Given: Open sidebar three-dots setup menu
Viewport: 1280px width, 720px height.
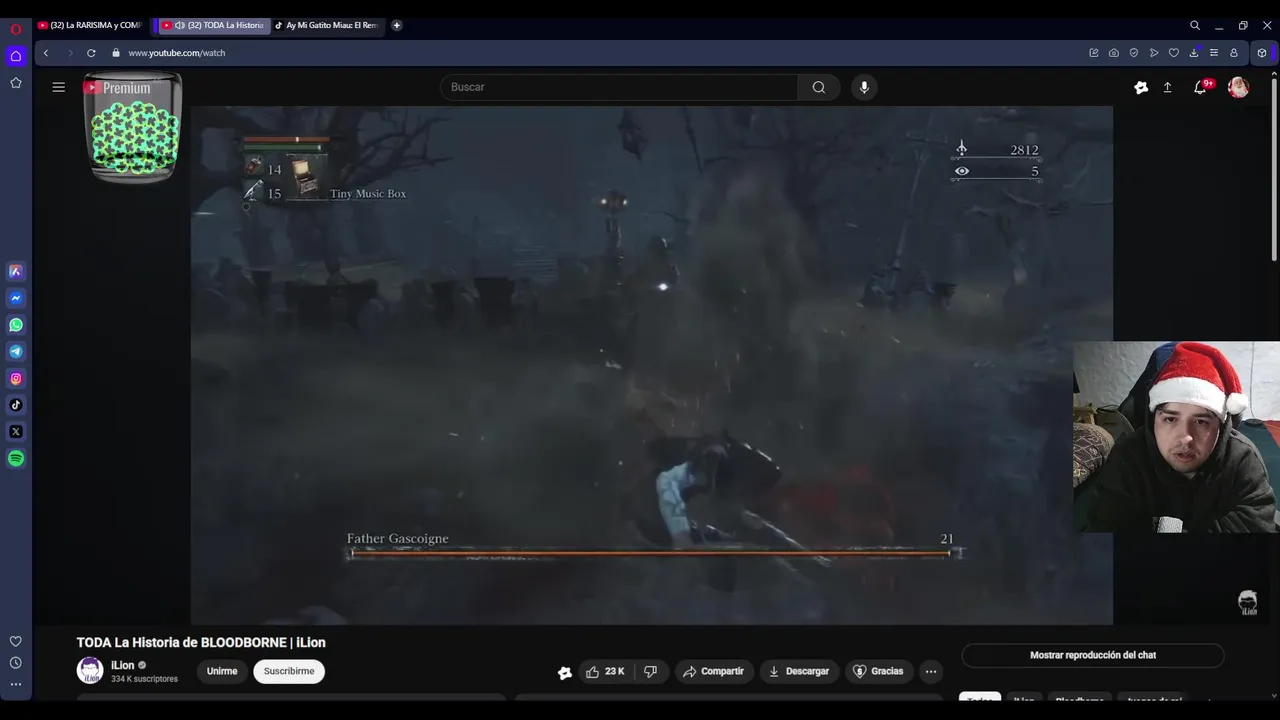Looking at the screenshot, I should [16, 685].
